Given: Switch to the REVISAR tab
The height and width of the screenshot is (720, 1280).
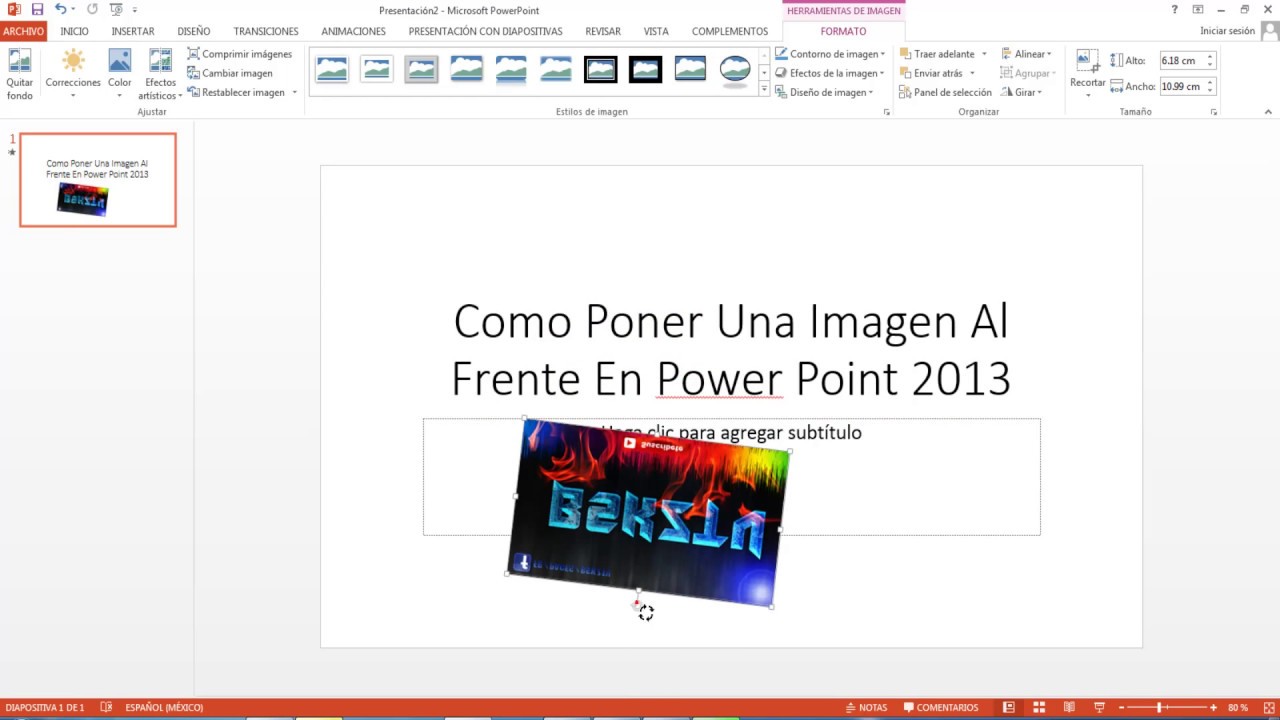Looking at the screenshot, I should pyautogui.click(x=603, y=31).
